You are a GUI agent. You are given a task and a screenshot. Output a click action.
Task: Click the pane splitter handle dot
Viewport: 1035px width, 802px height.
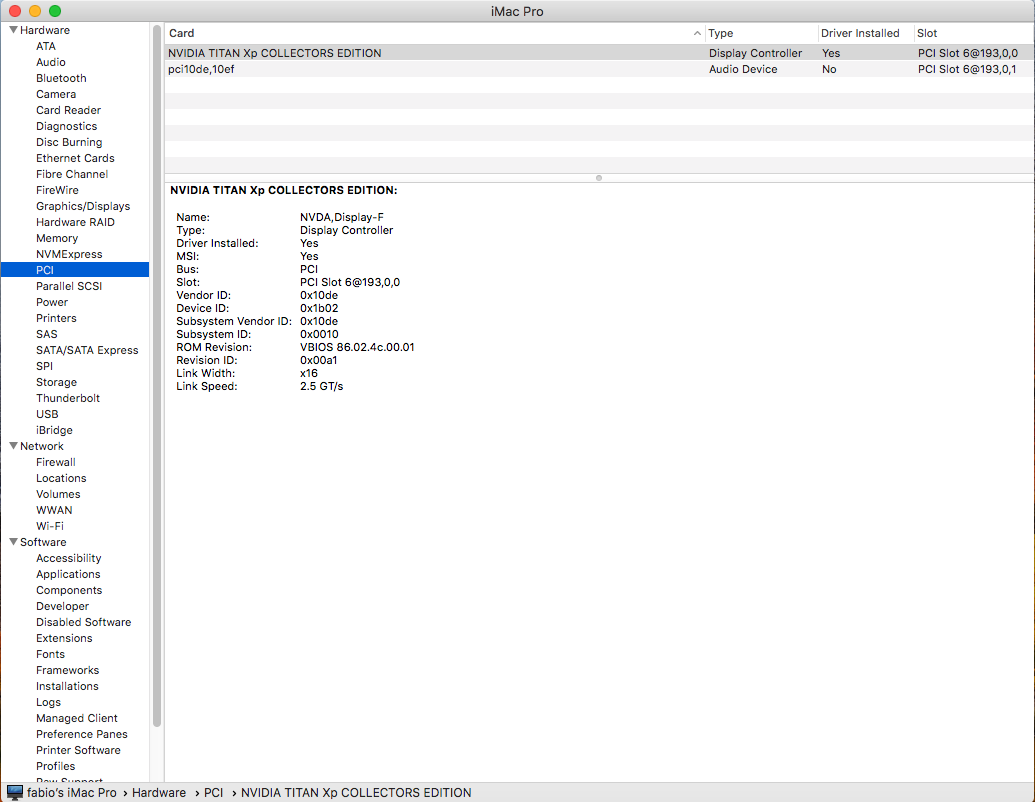pos(599,178)
